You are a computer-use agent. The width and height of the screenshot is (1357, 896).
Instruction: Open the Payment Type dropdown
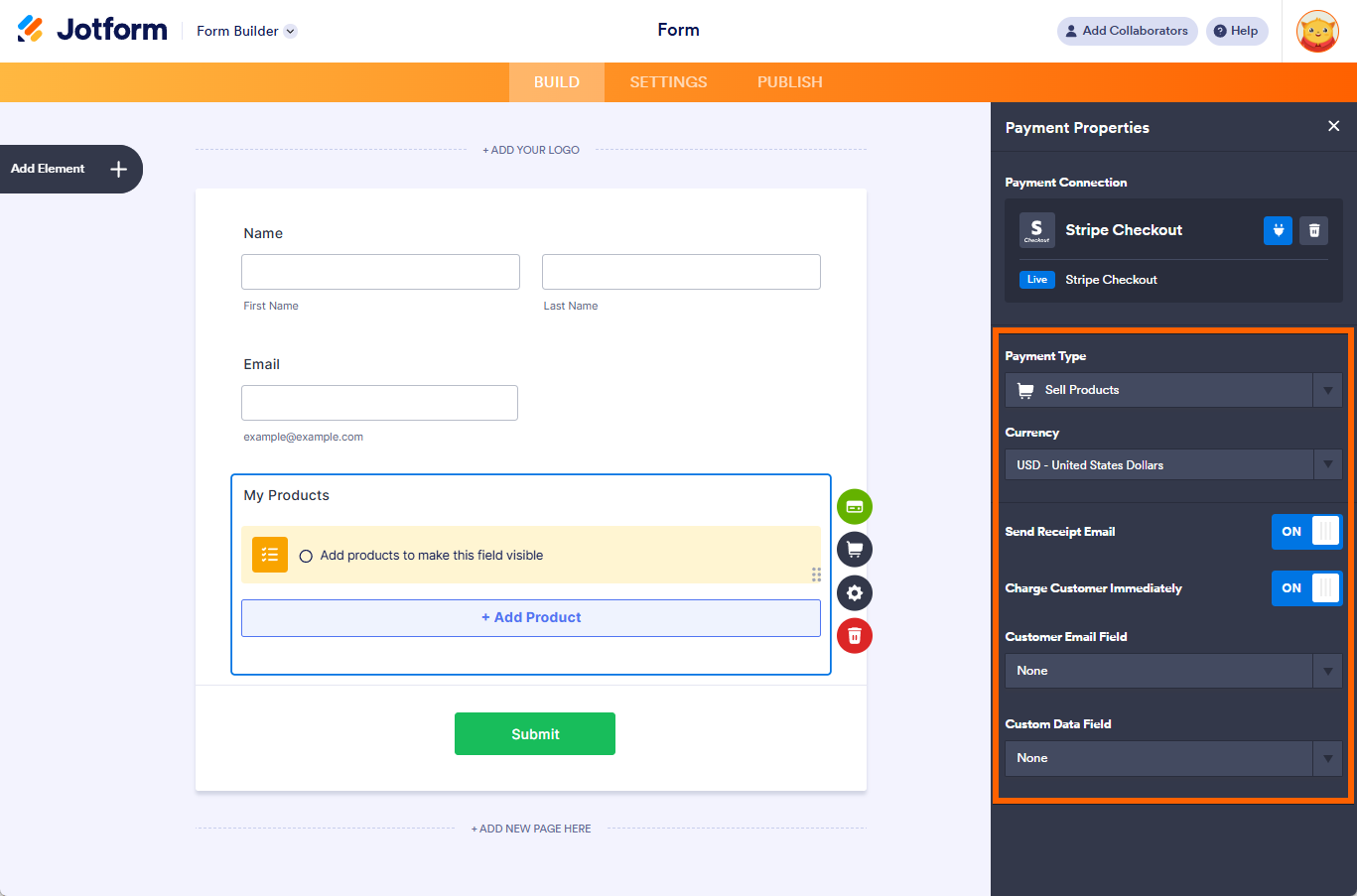[x=1326, y=389]
